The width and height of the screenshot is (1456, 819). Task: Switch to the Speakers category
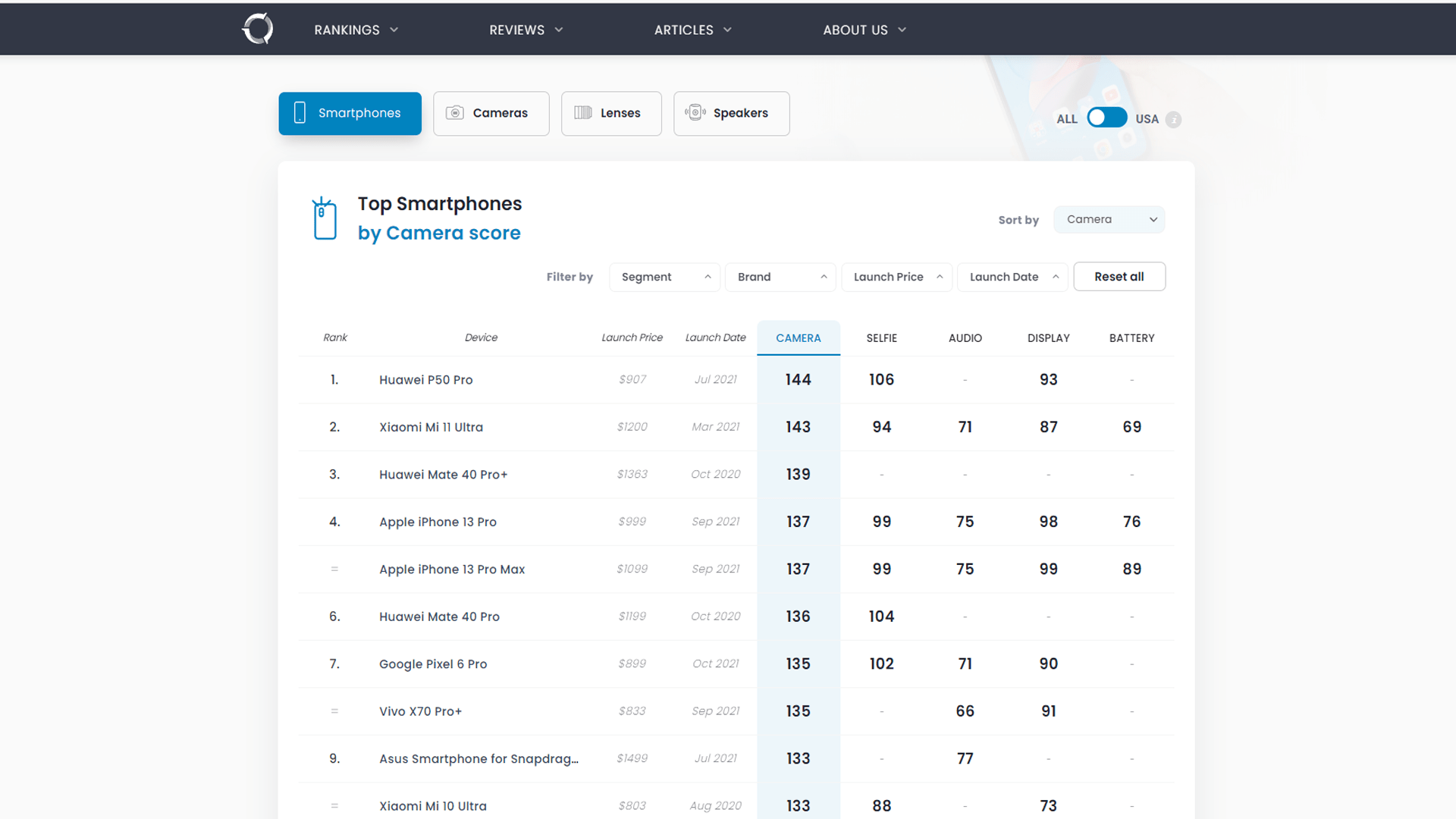(x=731, y=113)
